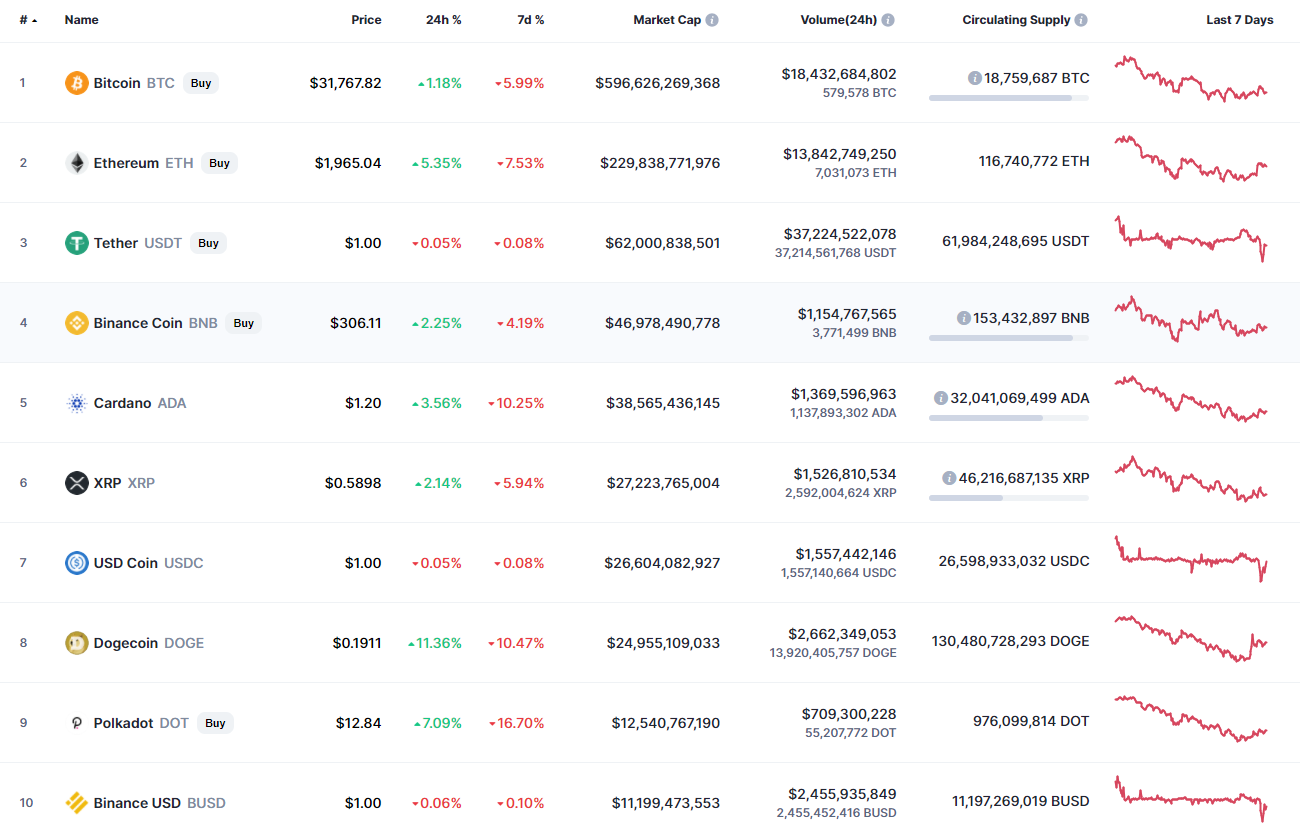Click the Cardano logo icon
This screenshot has width=1300, height=835.
(77, 403)
